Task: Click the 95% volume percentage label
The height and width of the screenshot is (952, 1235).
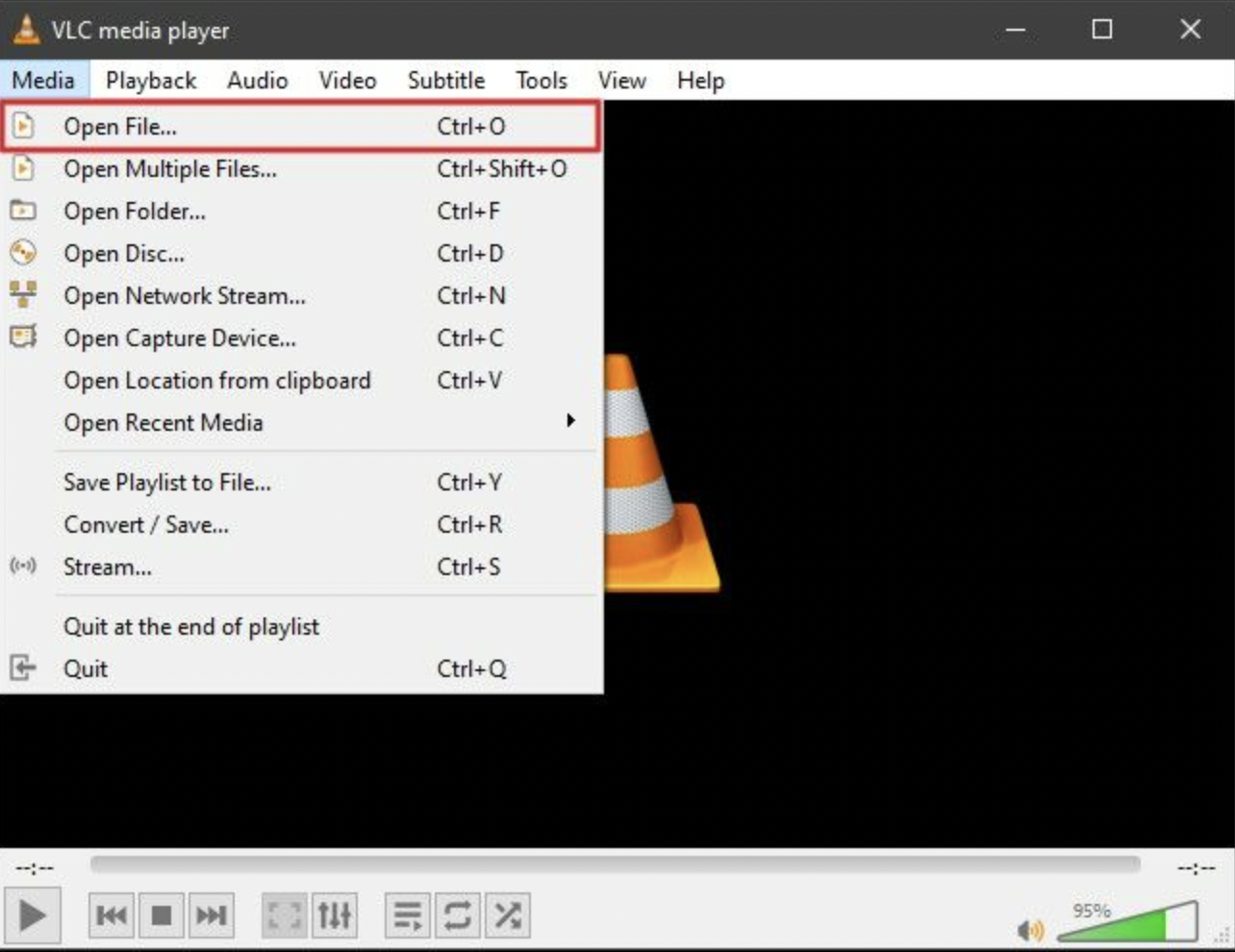Action: point(1092,910)
